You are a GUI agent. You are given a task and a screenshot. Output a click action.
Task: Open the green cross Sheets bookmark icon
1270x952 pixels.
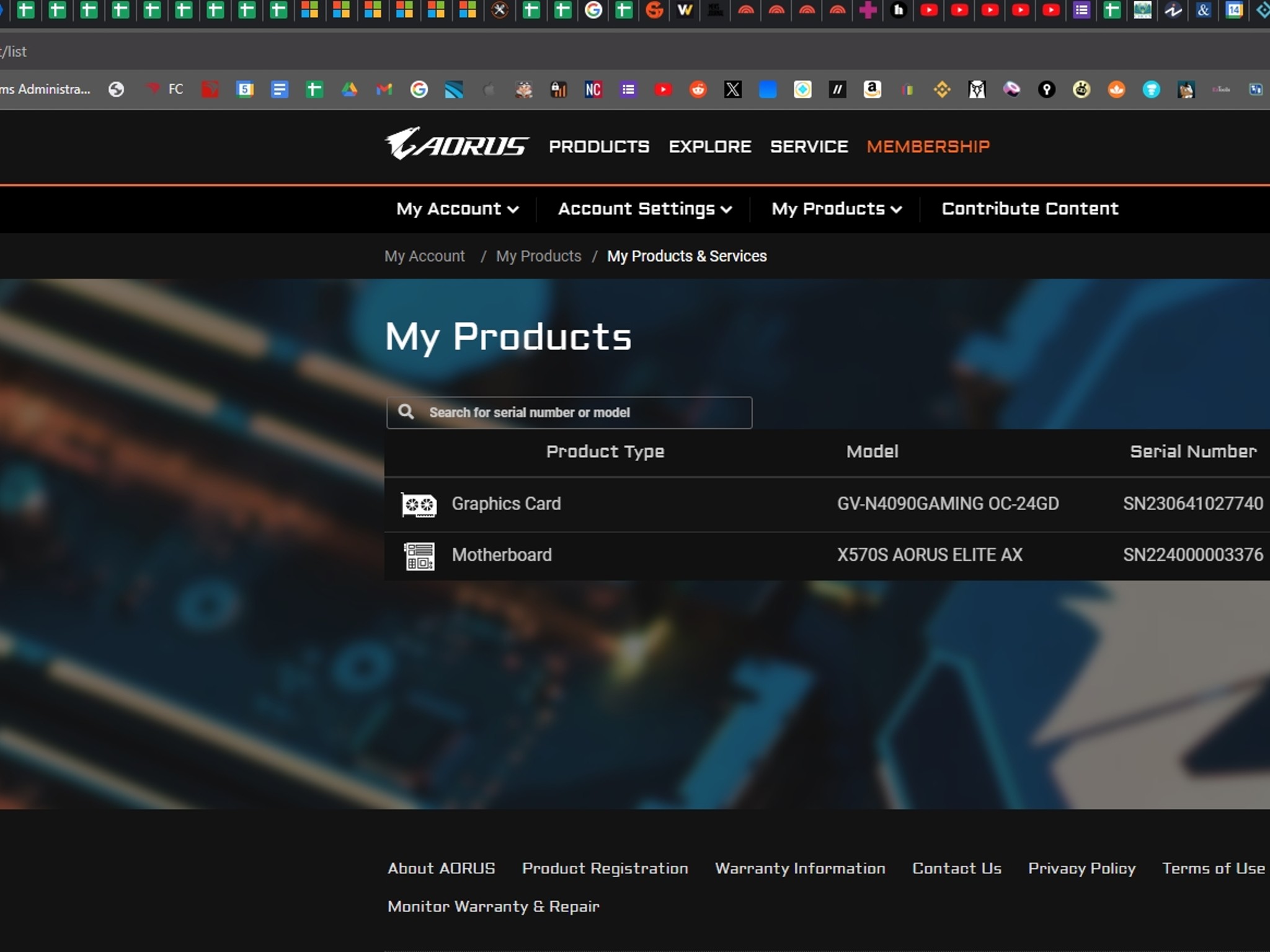click(314, 90)
